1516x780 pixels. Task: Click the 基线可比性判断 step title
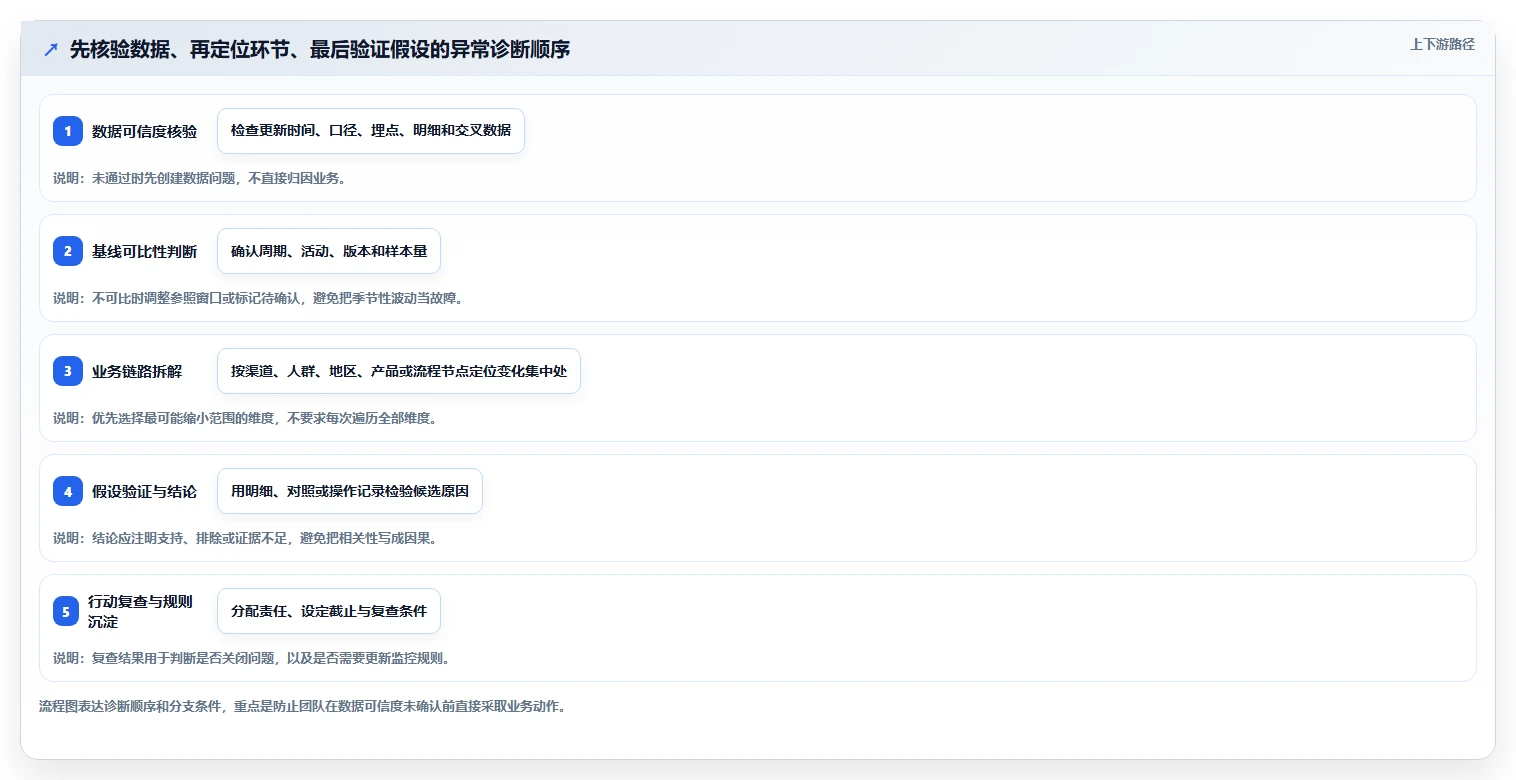[x=145, y=251]
